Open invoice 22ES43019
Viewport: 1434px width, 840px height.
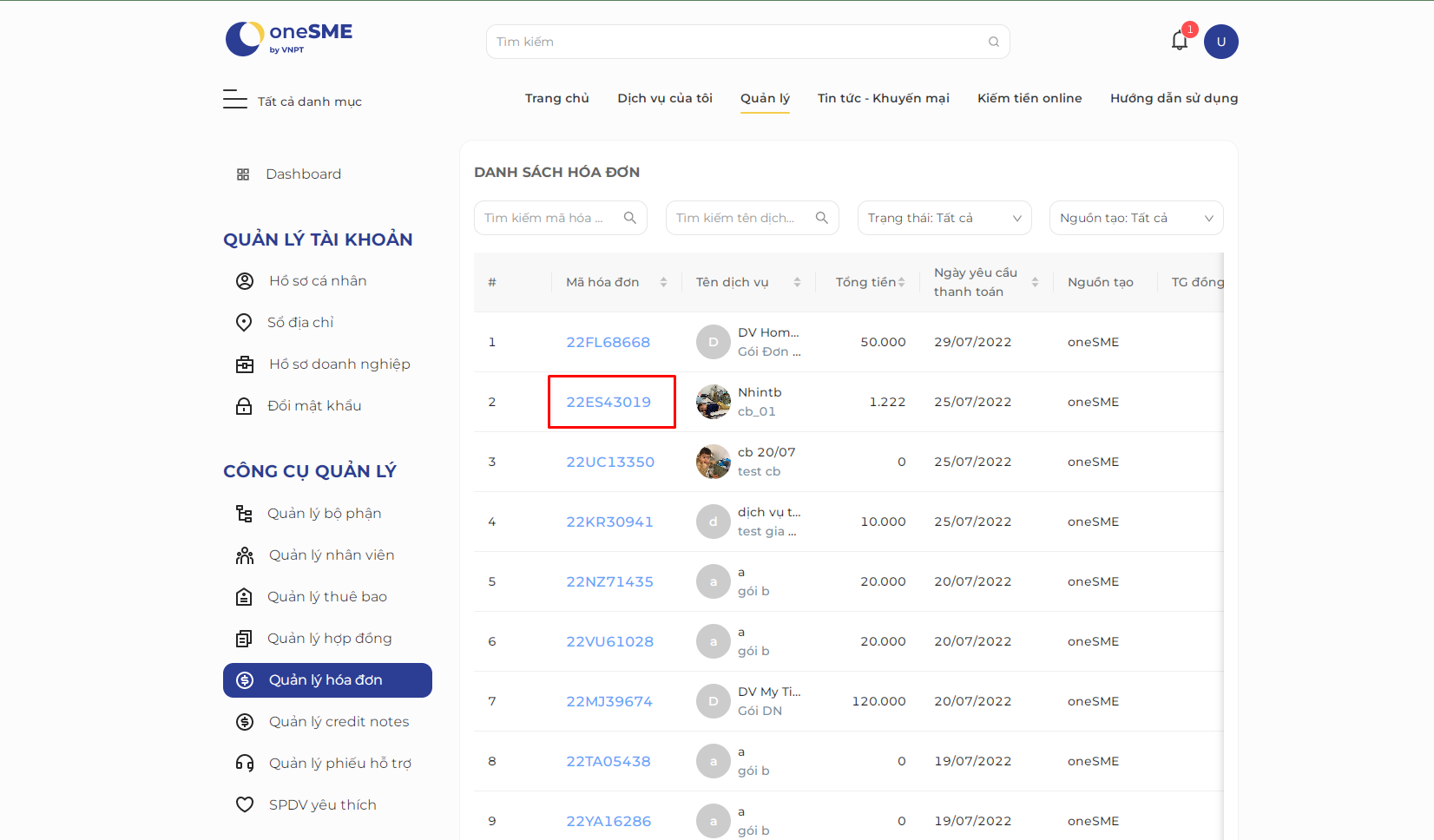coord(608,402)
